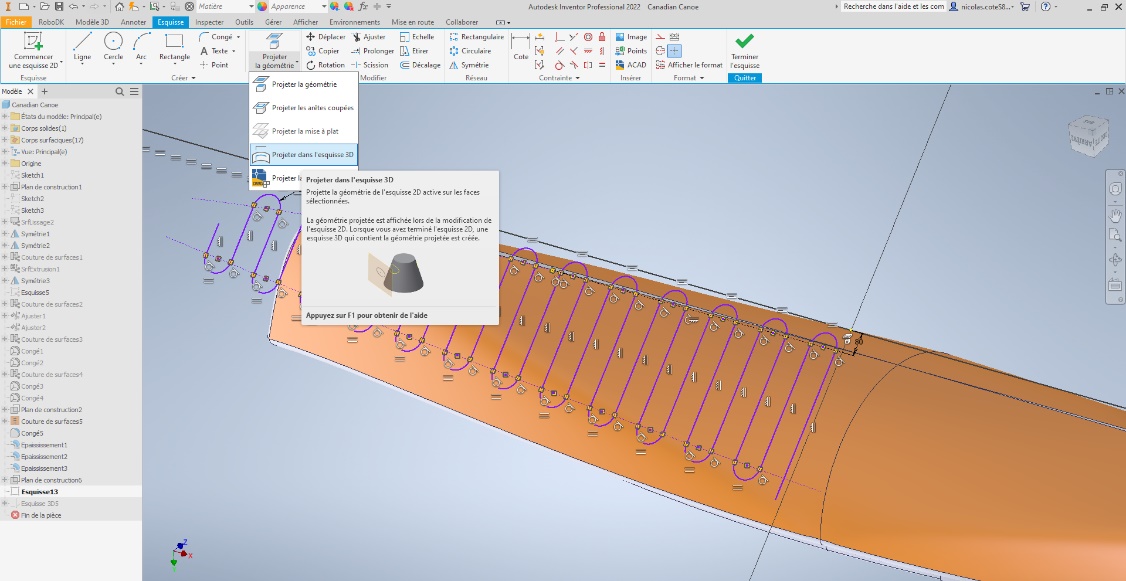Switch to the Collaborer tab
The image size is (1126, 581).
click(462, 22)
